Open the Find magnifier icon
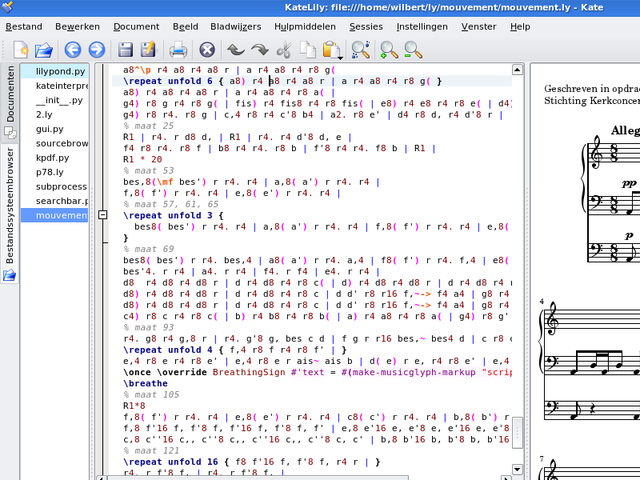 [x=360, y=50]
